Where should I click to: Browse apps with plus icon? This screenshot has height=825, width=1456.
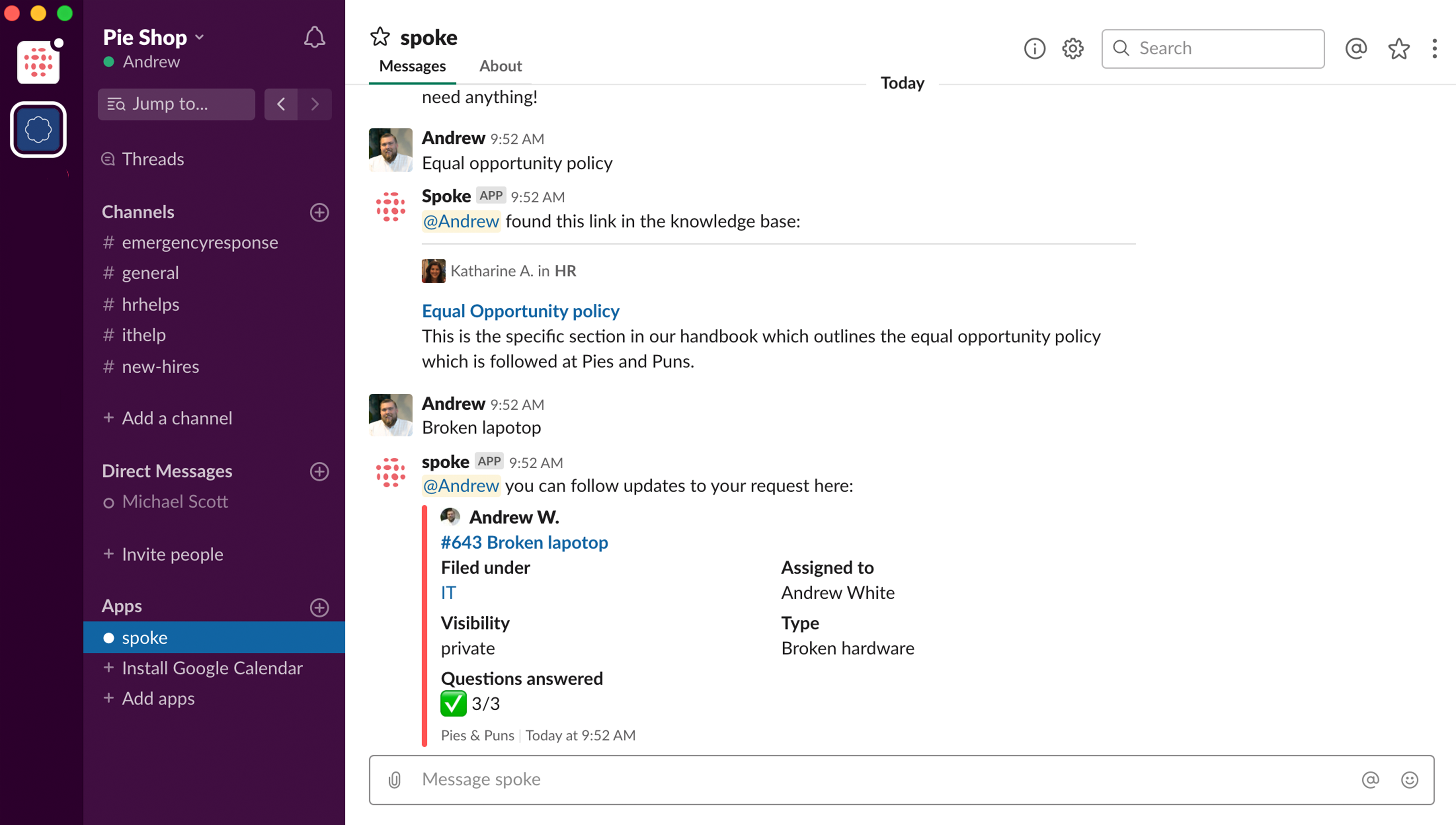click(x=320, y=607)
